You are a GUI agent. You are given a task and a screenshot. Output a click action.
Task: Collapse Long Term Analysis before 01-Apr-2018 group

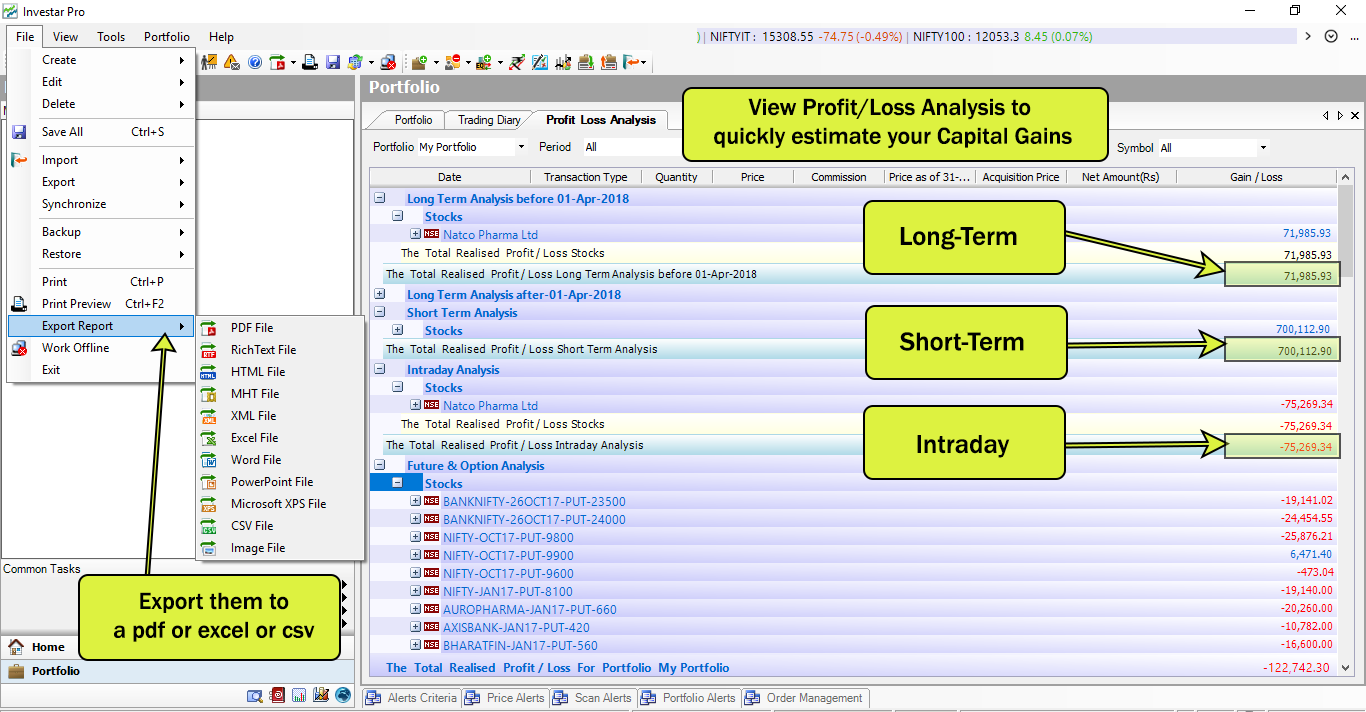[x=380, y=199]
